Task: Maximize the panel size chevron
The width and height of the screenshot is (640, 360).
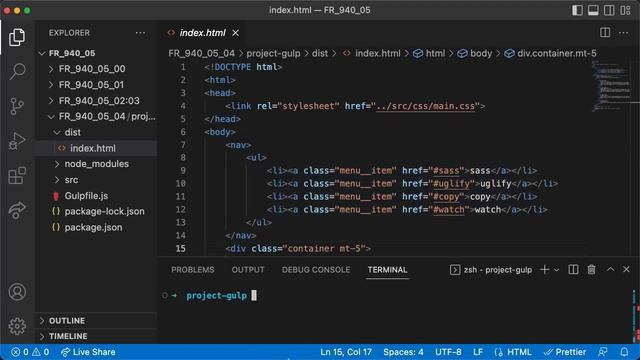Action: (x=610, y=269)
